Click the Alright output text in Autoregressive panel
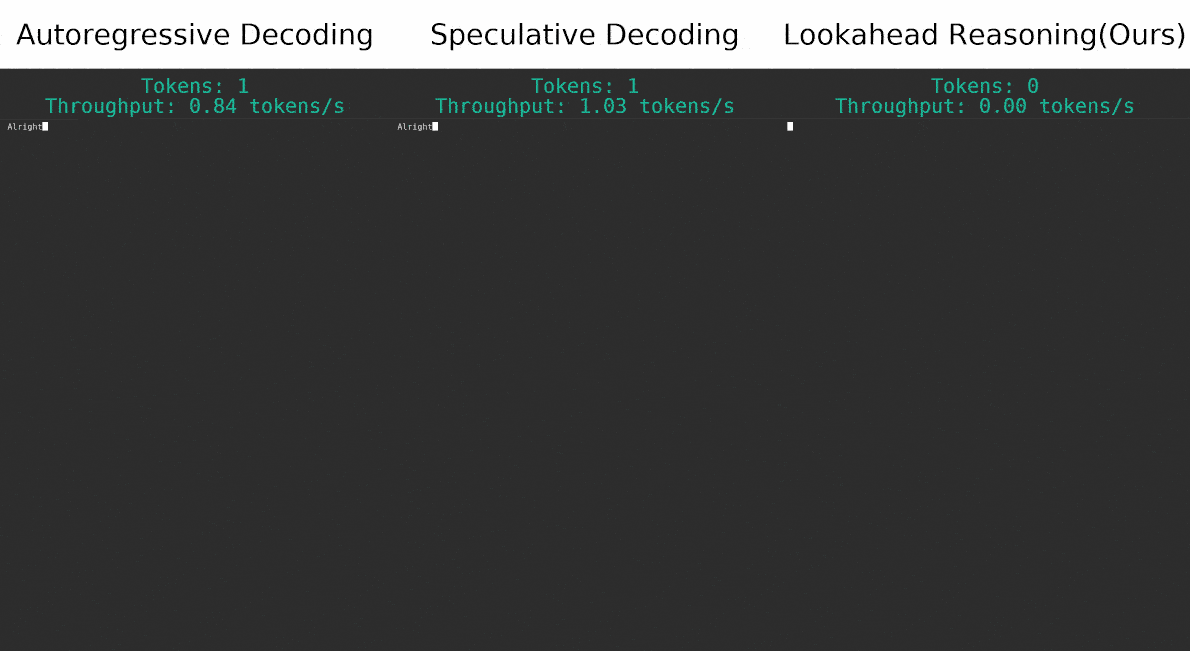This screenshot has width=1190, height=651. tap(24, 127)
